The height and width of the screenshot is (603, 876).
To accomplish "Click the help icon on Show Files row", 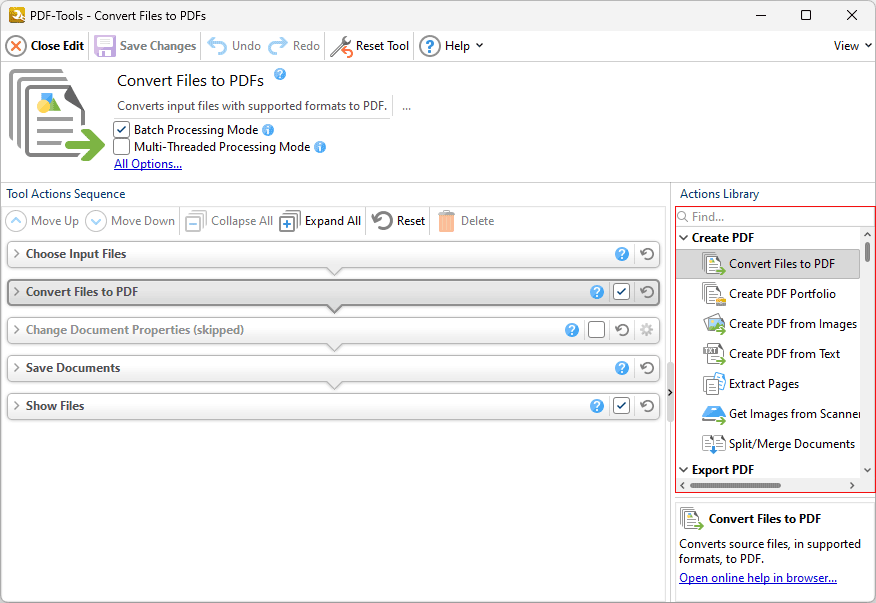I will click(x=597, y=406).
